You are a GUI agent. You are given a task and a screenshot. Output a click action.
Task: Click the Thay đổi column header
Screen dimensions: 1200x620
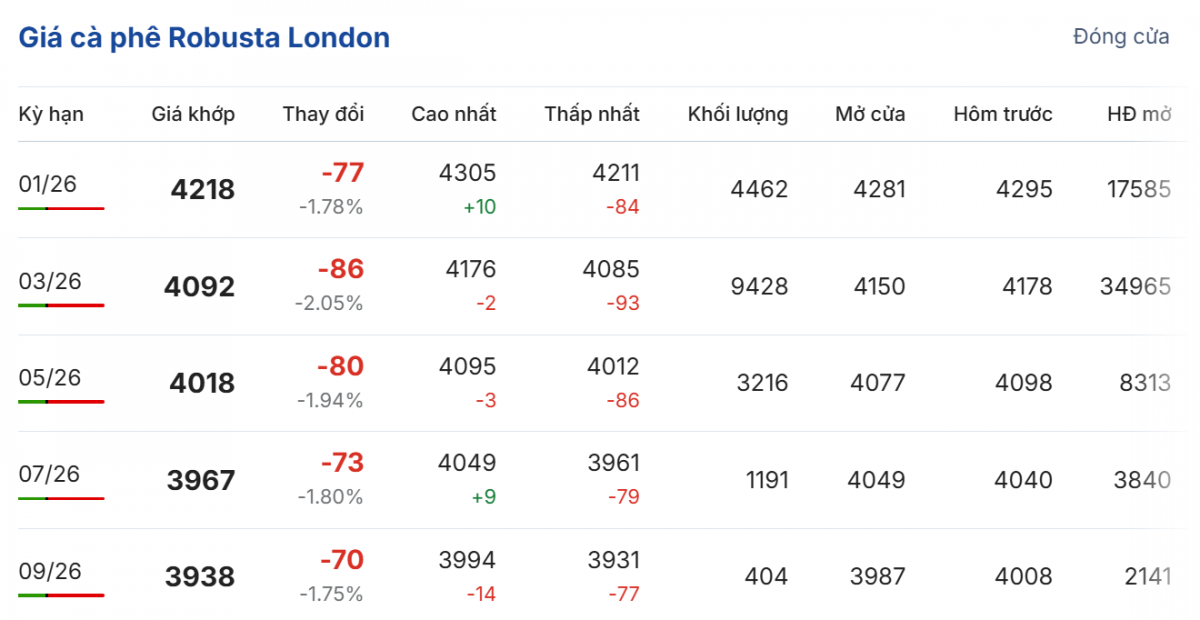(323, 114)
